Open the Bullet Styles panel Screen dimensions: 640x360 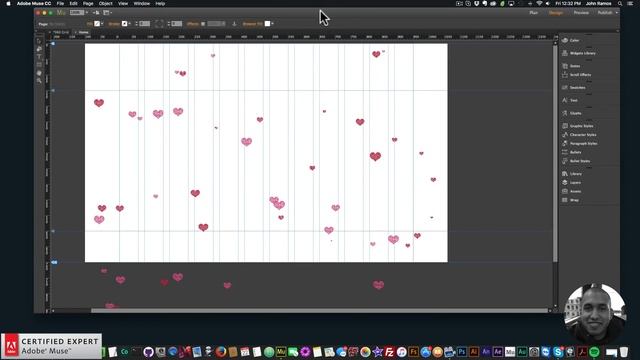[x=576, y=161]
